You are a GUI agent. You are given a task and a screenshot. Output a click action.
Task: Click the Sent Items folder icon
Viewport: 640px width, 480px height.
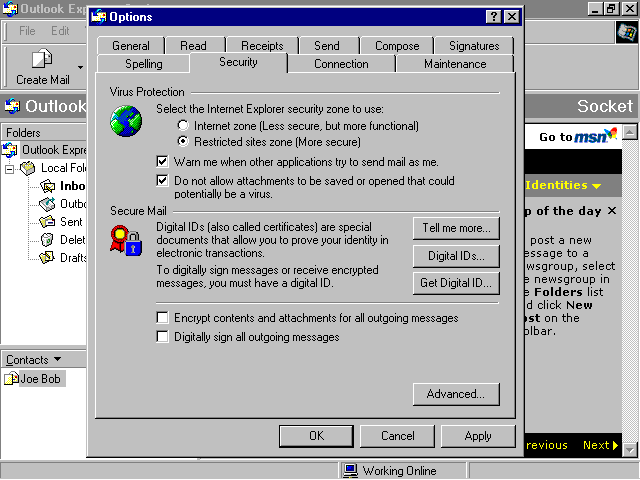coord(47,222)
